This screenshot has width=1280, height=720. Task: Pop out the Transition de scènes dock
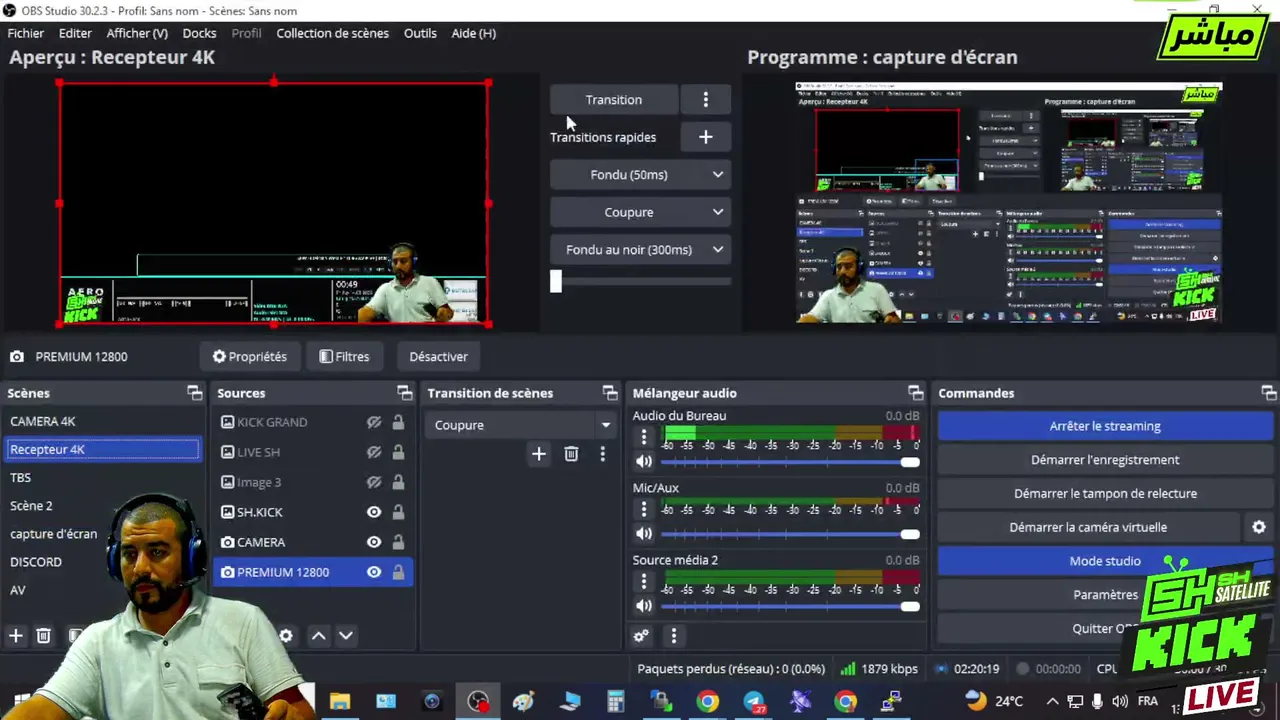tap(610, 393)
